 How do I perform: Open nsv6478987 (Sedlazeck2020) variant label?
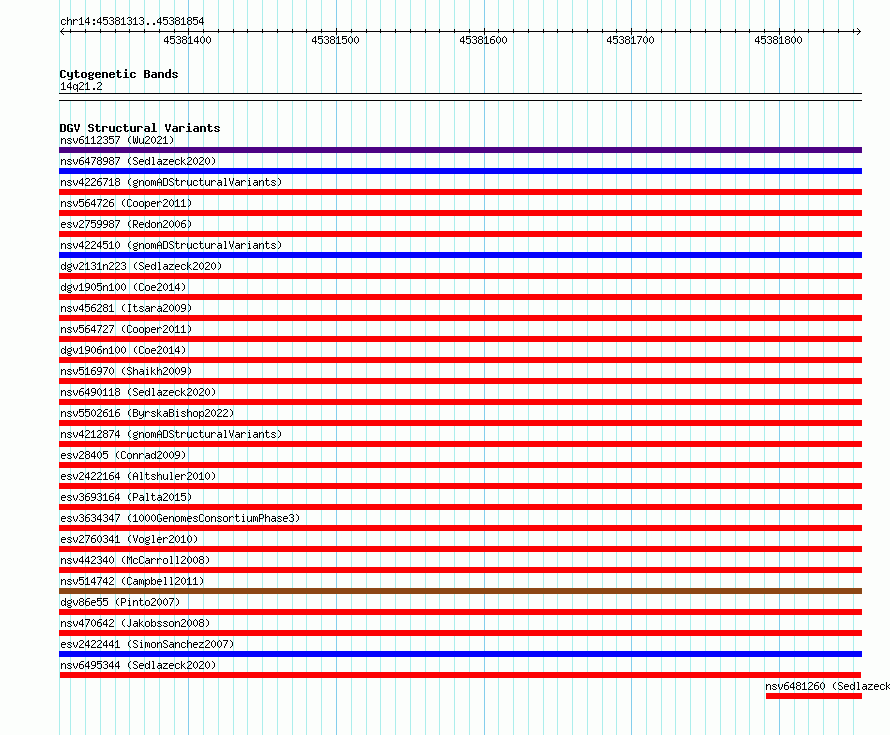[138, 161]
